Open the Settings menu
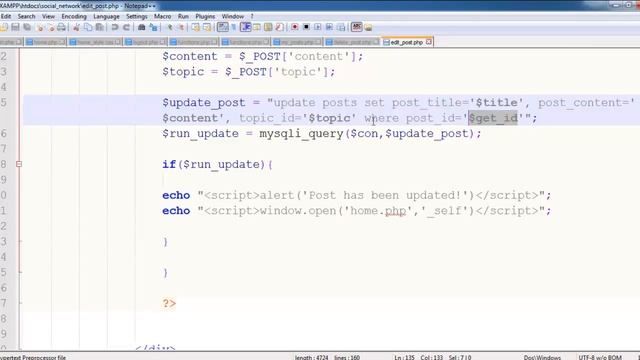This screenshot has width=640, height=360. pos(137,16)
